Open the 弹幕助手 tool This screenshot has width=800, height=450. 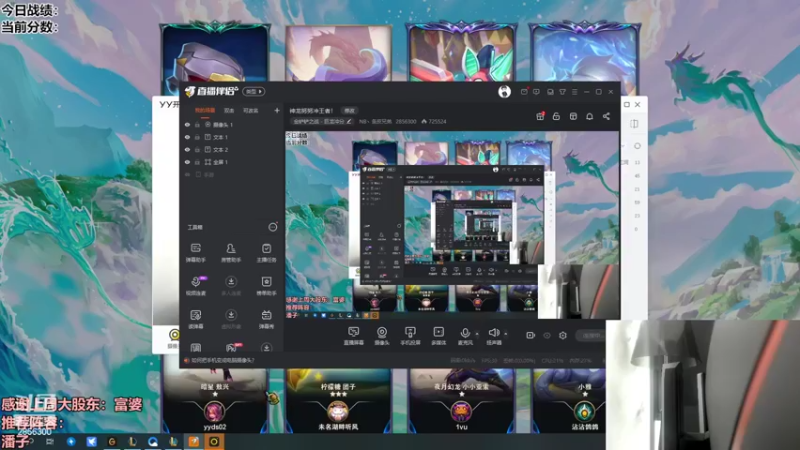tap(195, 253)
